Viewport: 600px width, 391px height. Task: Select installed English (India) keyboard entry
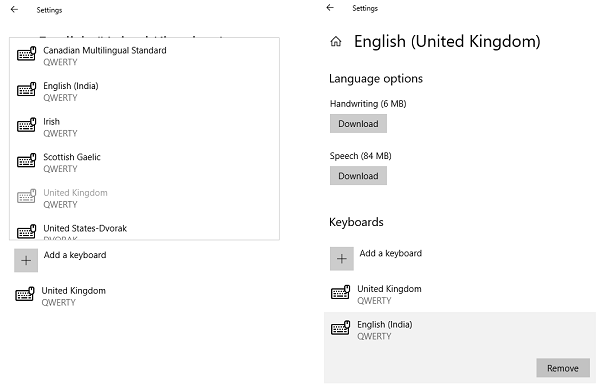(460, 331)
